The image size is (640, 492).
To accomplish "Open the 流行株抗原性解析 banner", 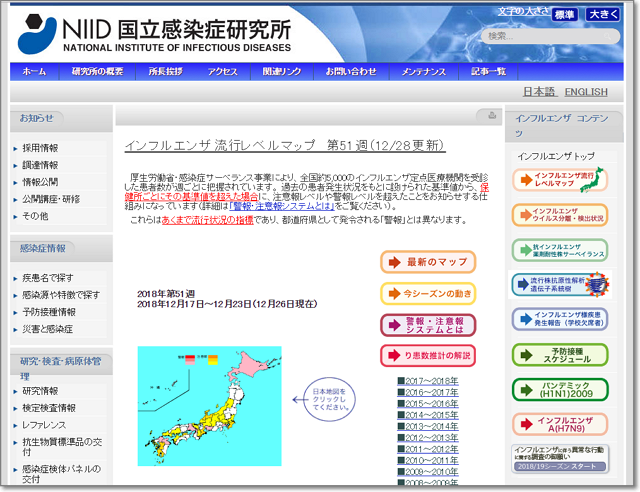I will click(560, 285).
